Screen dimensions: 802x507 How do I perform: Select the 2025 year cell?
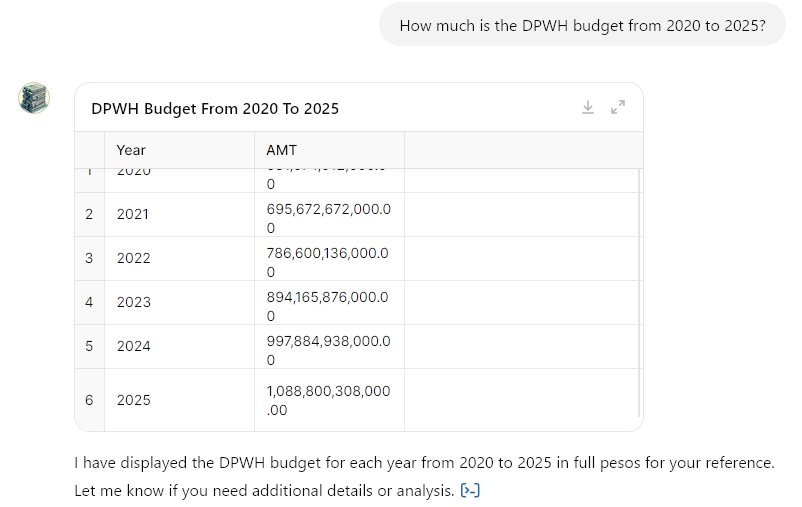180,400
